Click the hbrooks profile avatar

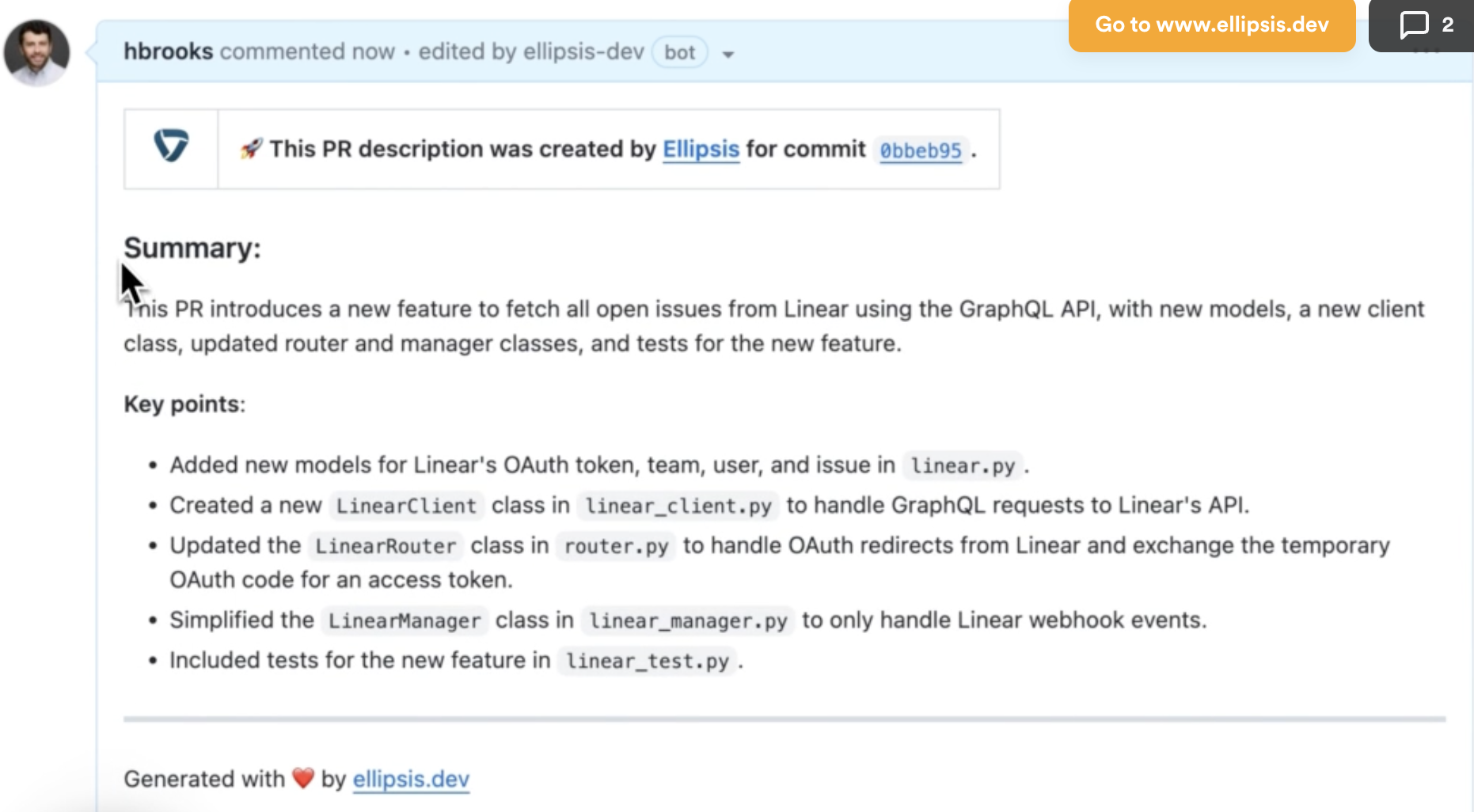point(36,53)
